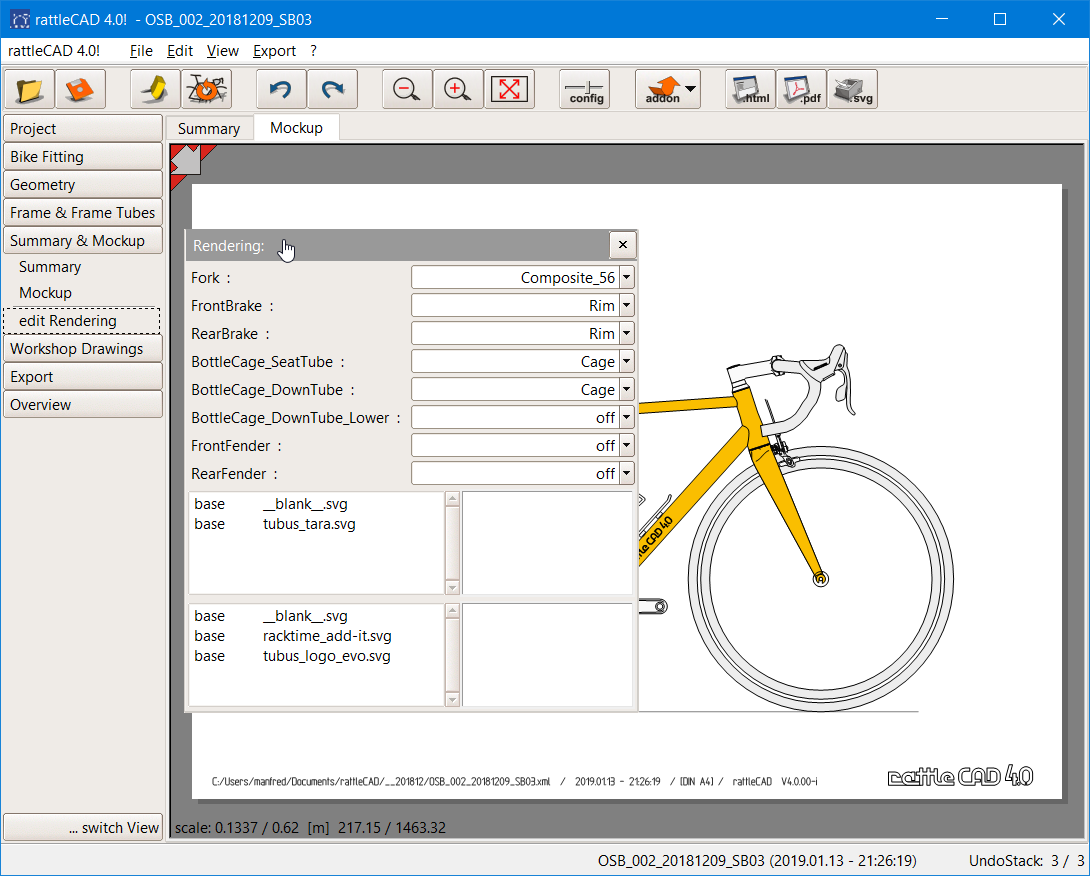The width and height of the screenshot is (1090, 876).
Task: Open the Geometry section
Action: (x=83, y=185)
